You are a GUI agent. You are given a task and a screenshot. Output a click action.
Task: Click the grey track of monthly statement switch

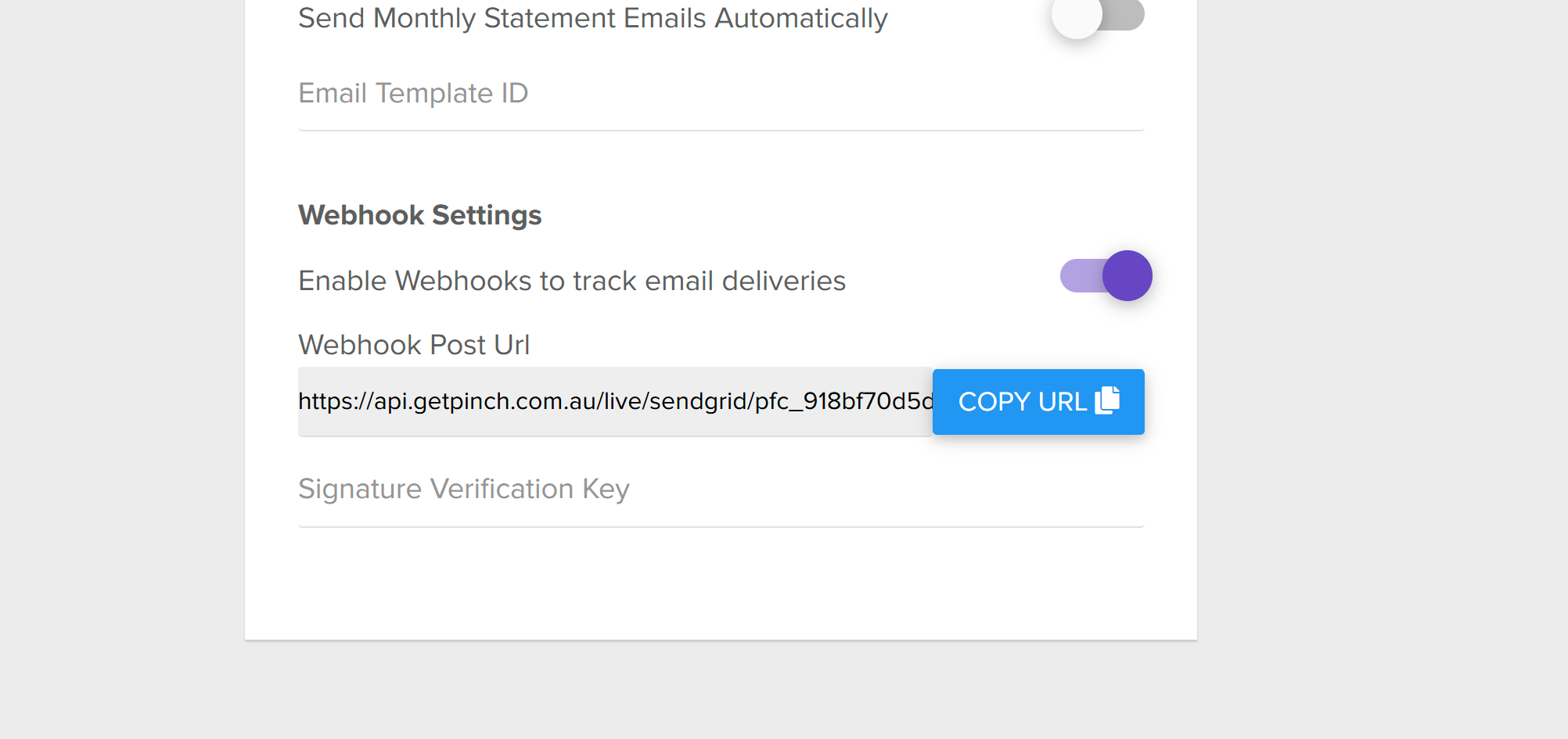click(x=1127, y=15)
